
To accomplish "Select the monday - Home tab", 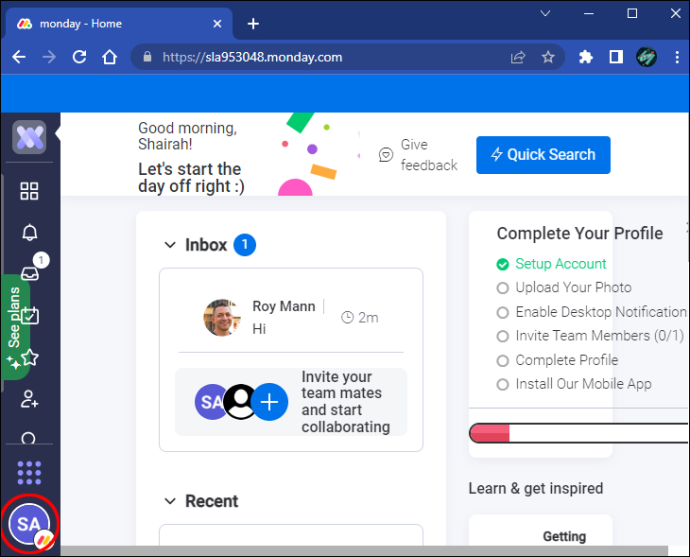I will (119, 24).
